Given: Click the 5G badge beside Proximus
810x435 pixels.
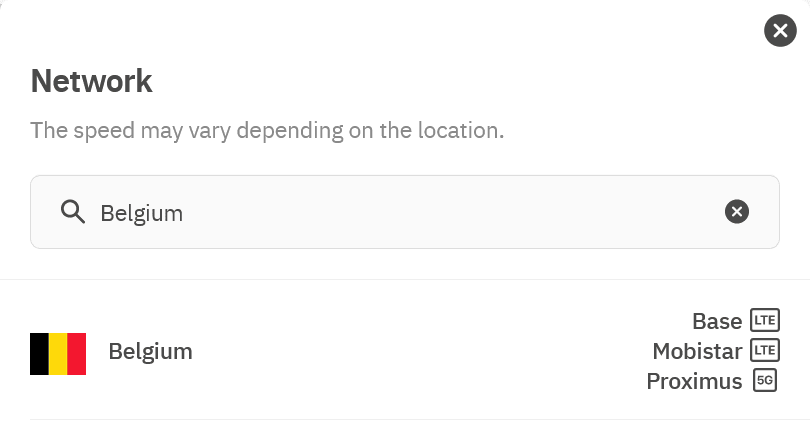Looking at the screenshot, I should (x=765, y=381).
